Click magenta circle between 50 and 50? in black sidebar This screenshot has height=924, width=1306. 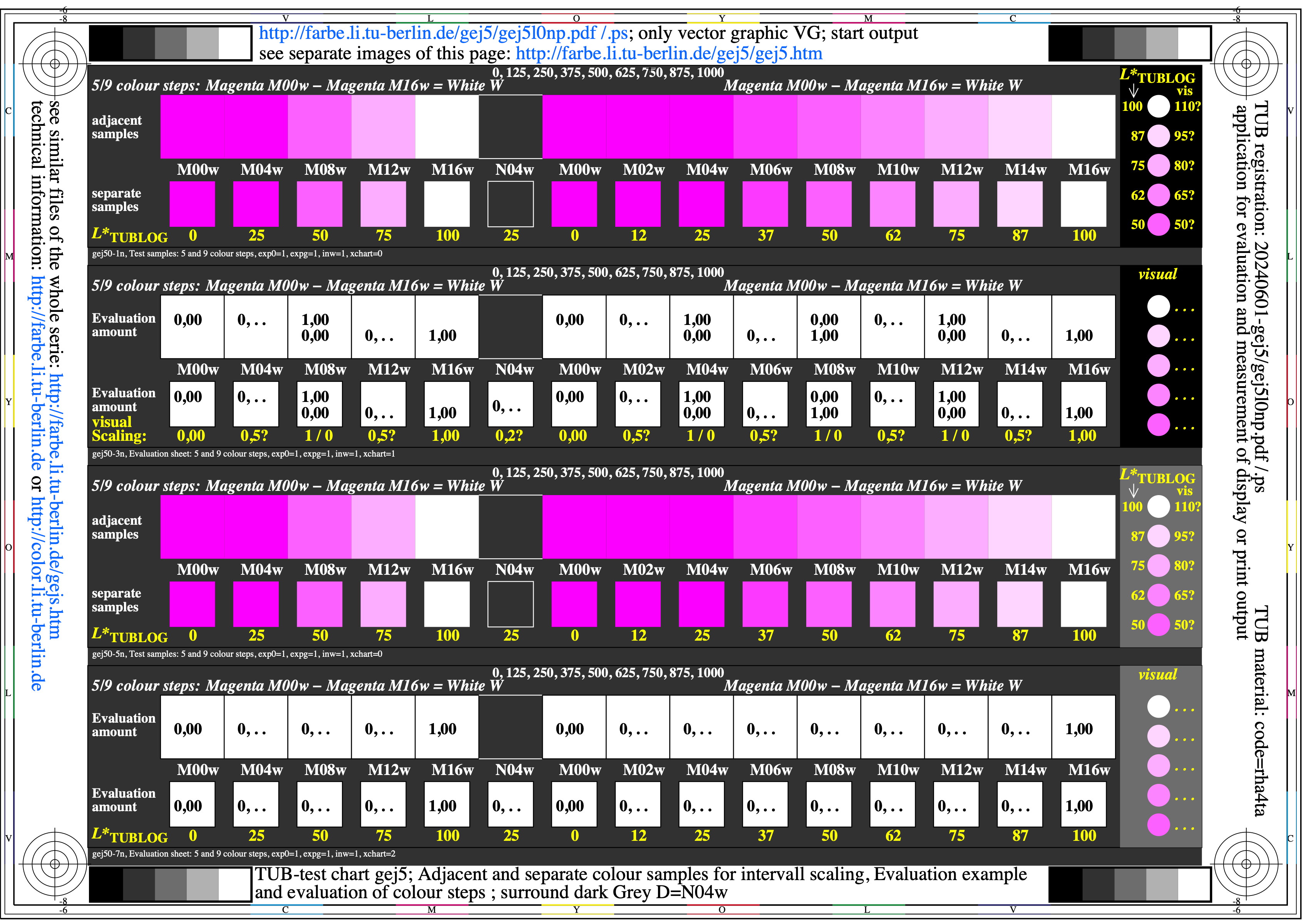point(1159,225)
